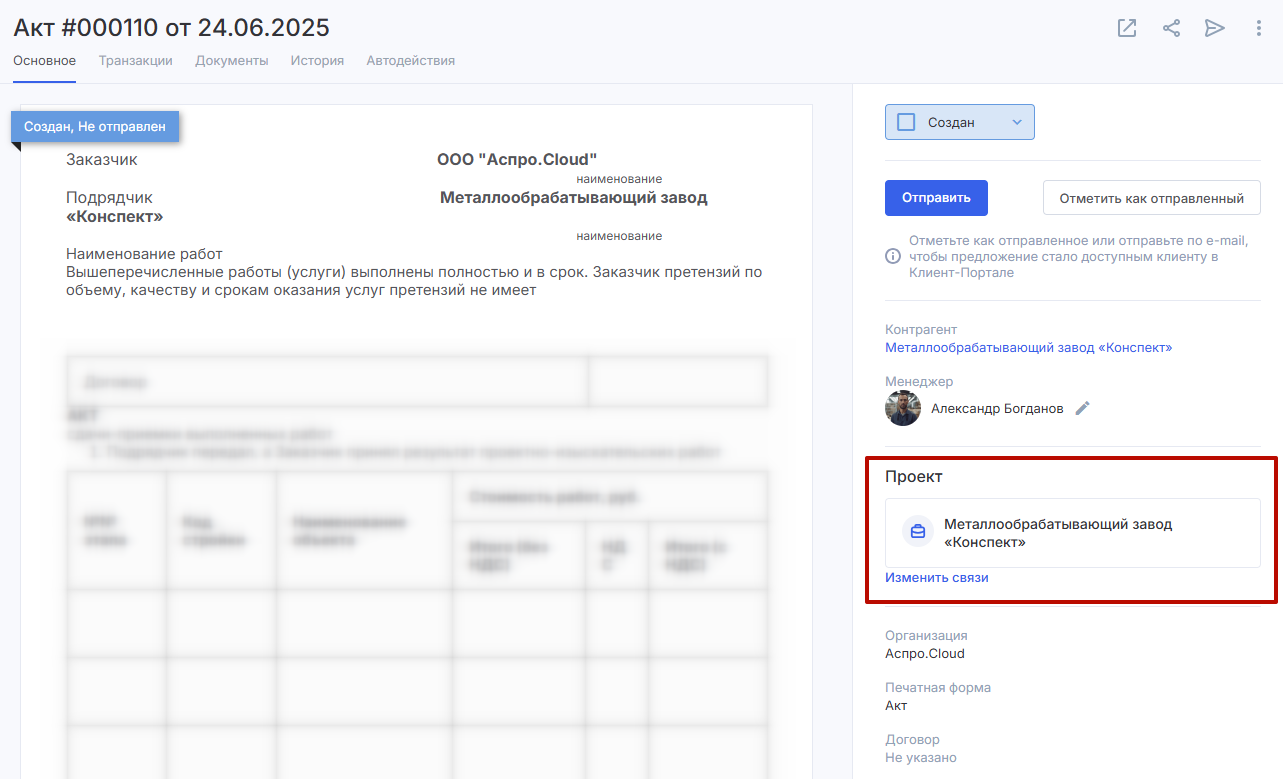Go to the История tab

[x=317, y=61]
